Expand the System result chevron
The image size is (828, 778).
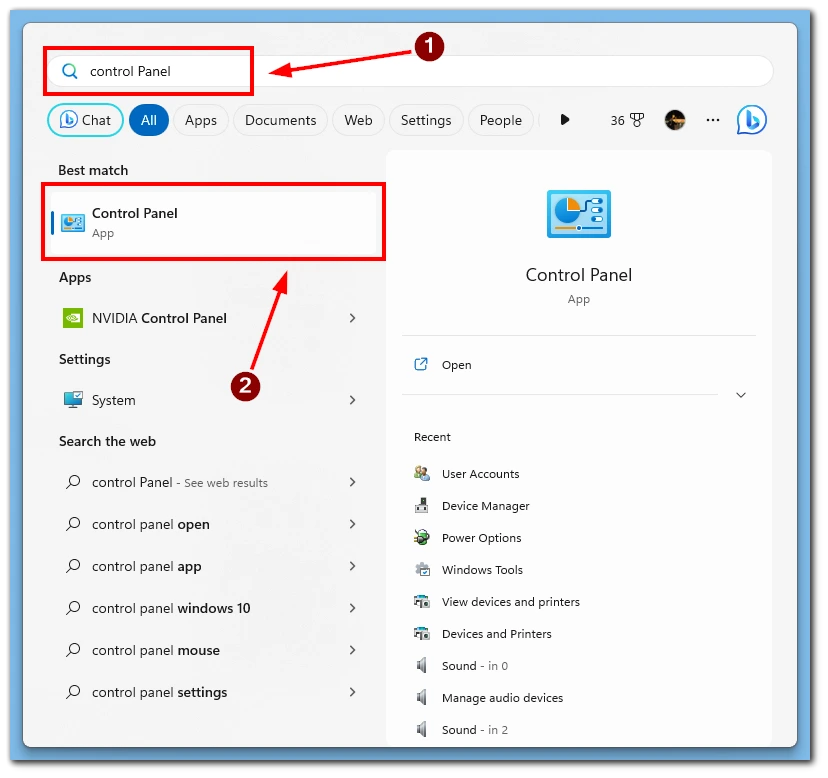click(x=352, y=400)
